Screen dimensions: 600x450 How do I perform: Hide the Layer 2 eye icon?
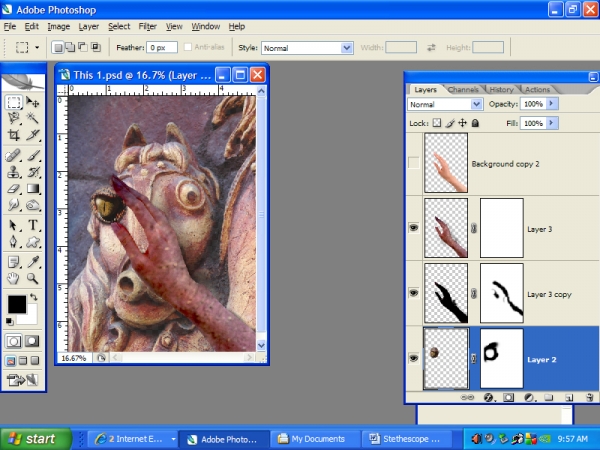pos(414,359)
